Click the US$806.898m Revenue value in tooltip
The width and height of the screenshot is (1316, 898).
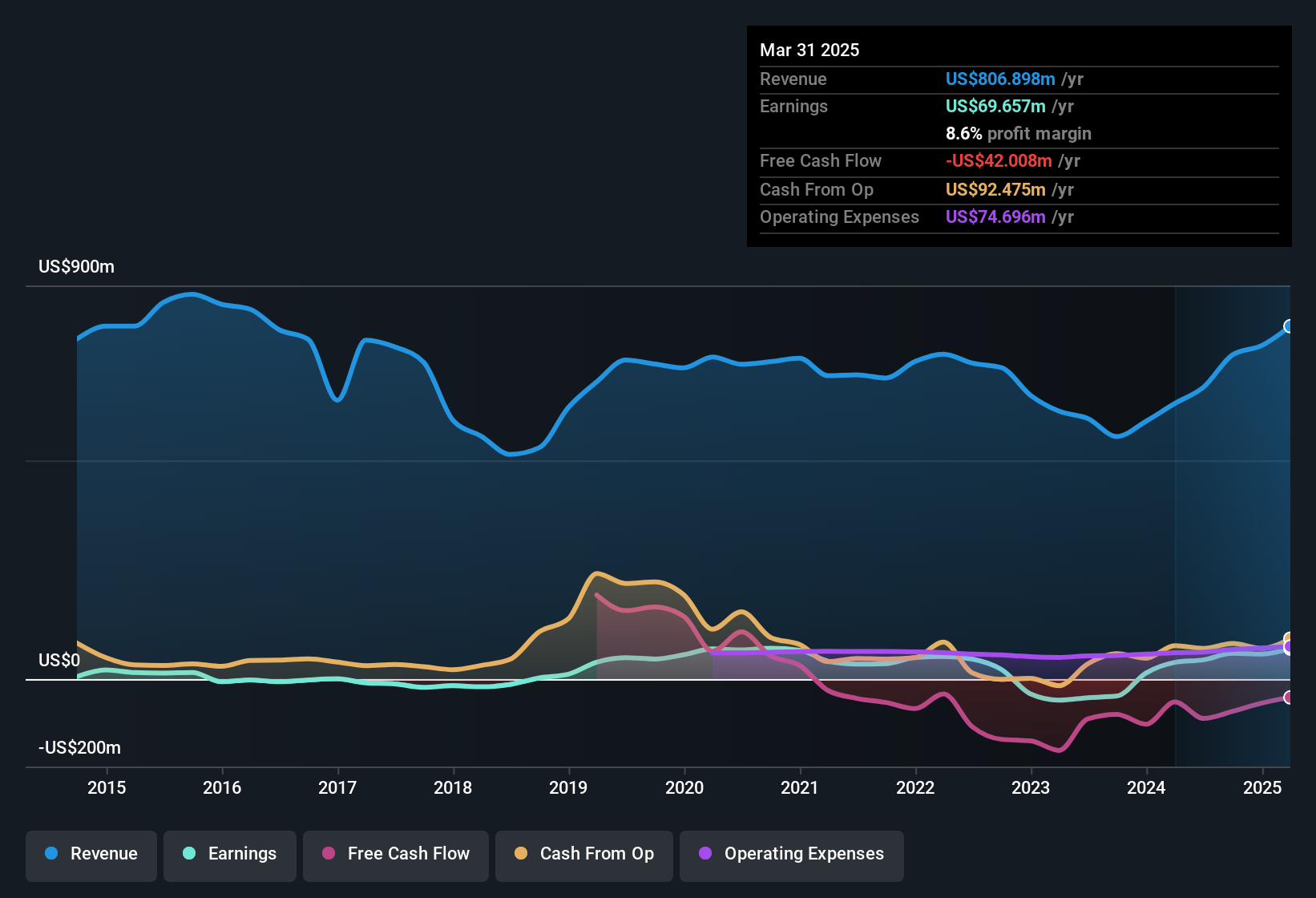(x=999, y=79)
